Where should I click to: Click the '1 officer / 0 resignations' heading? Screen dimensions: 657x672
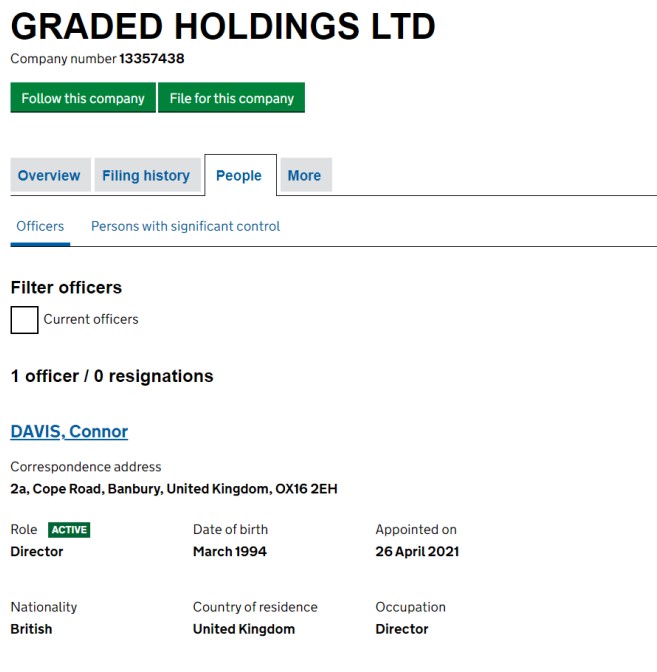pos(112,376)
